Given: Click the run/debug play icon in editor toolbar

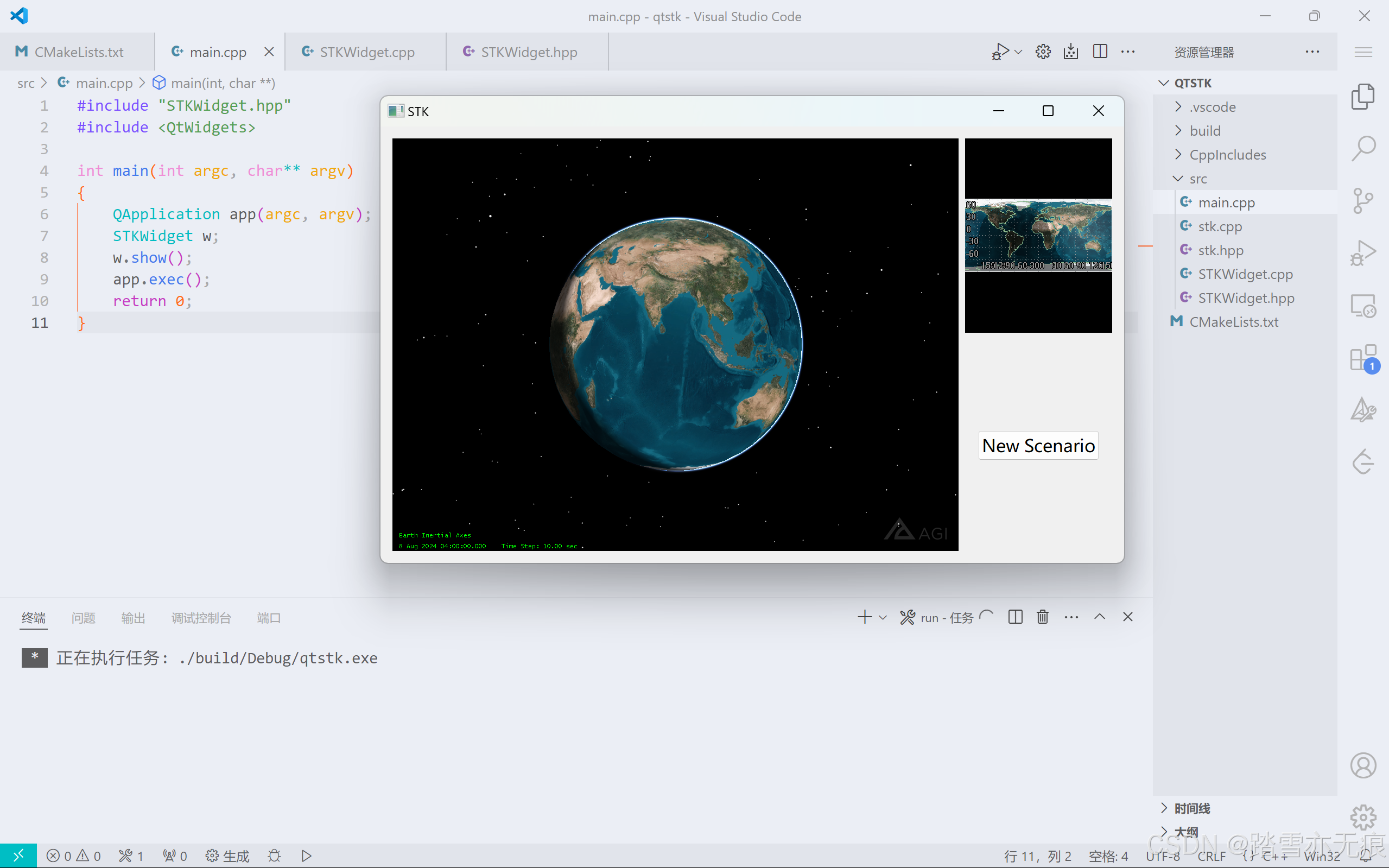Looking at the screenshot, I should tap(1000, 52).
